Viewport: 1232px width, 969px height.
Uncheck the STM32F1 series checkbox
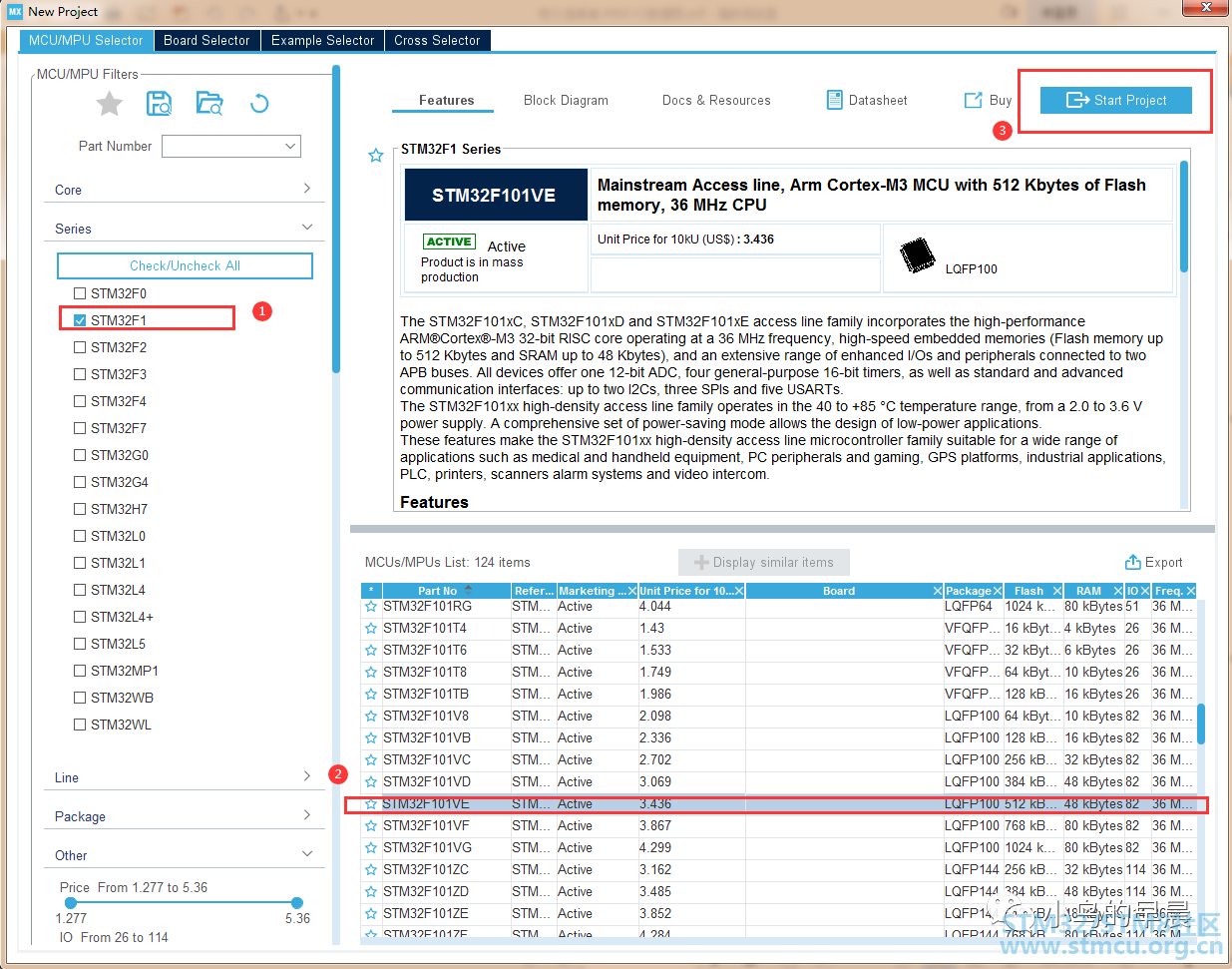[x=80, y=320]
